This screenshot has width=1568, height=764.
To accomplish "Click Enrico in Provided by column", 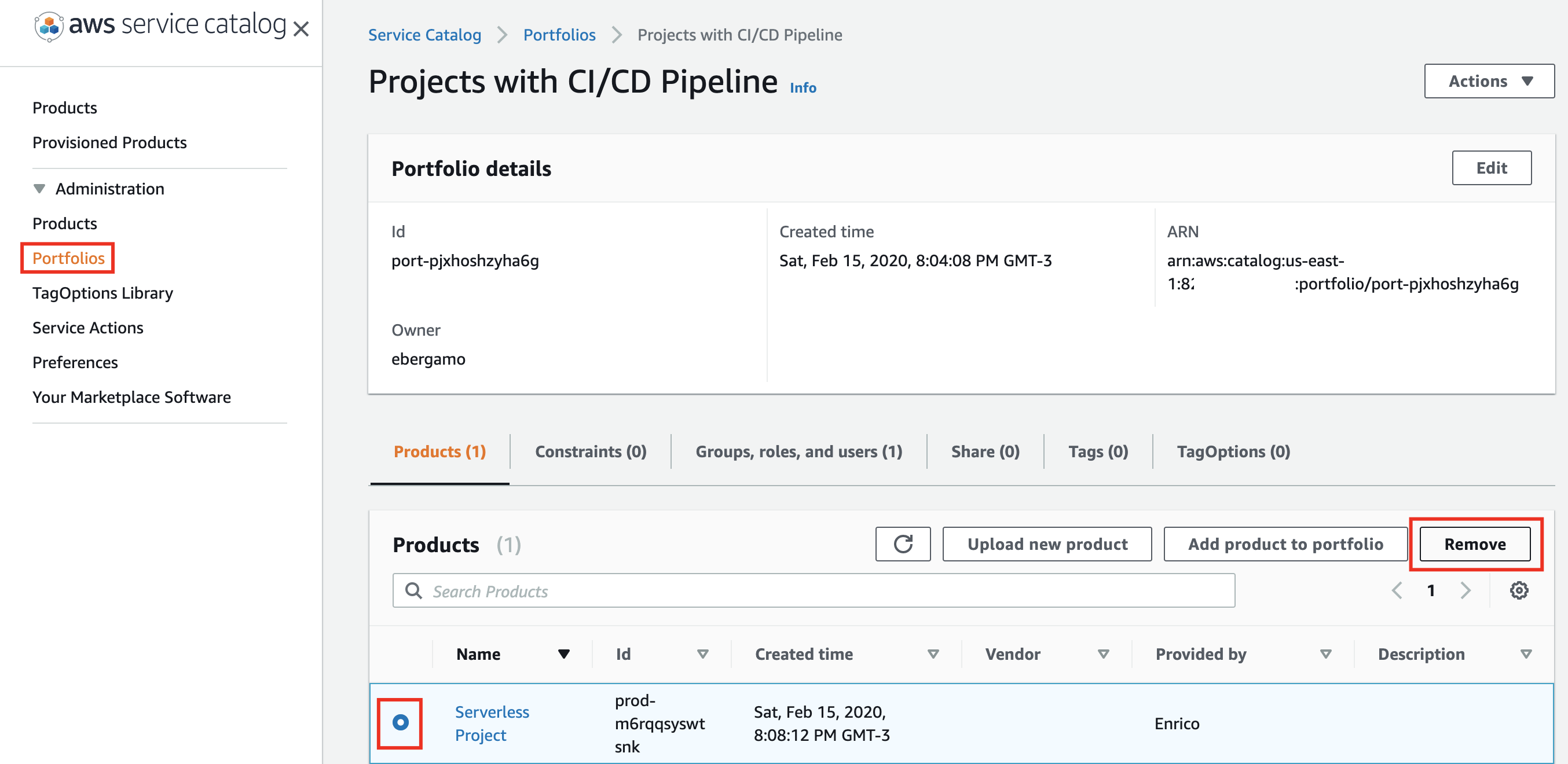I will [1177, 723].
